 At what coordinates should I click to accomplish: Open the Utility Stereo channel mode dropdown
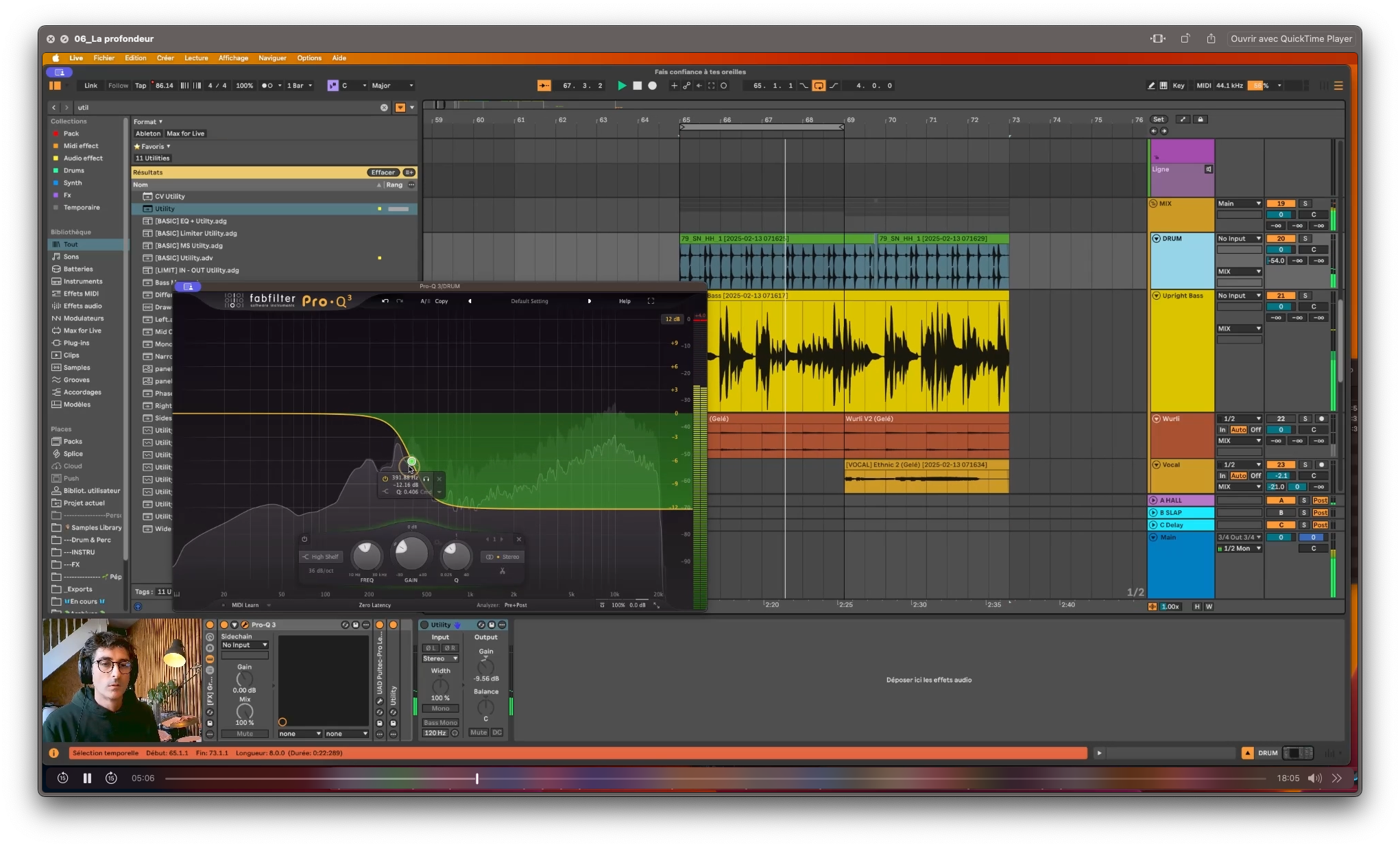(440, 658)
